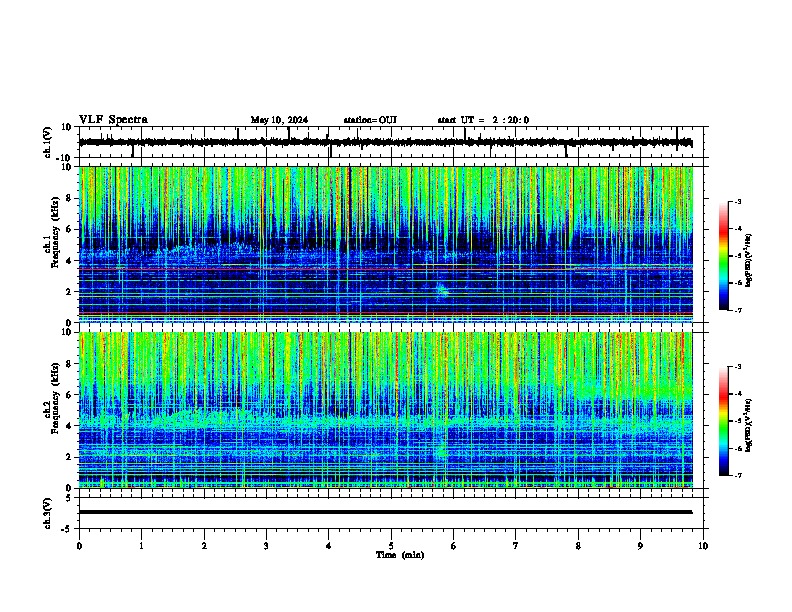Viewport: 792px width, 612px height.
Task: Click the time axis tick label '10'
Action: tap(703, 546)
